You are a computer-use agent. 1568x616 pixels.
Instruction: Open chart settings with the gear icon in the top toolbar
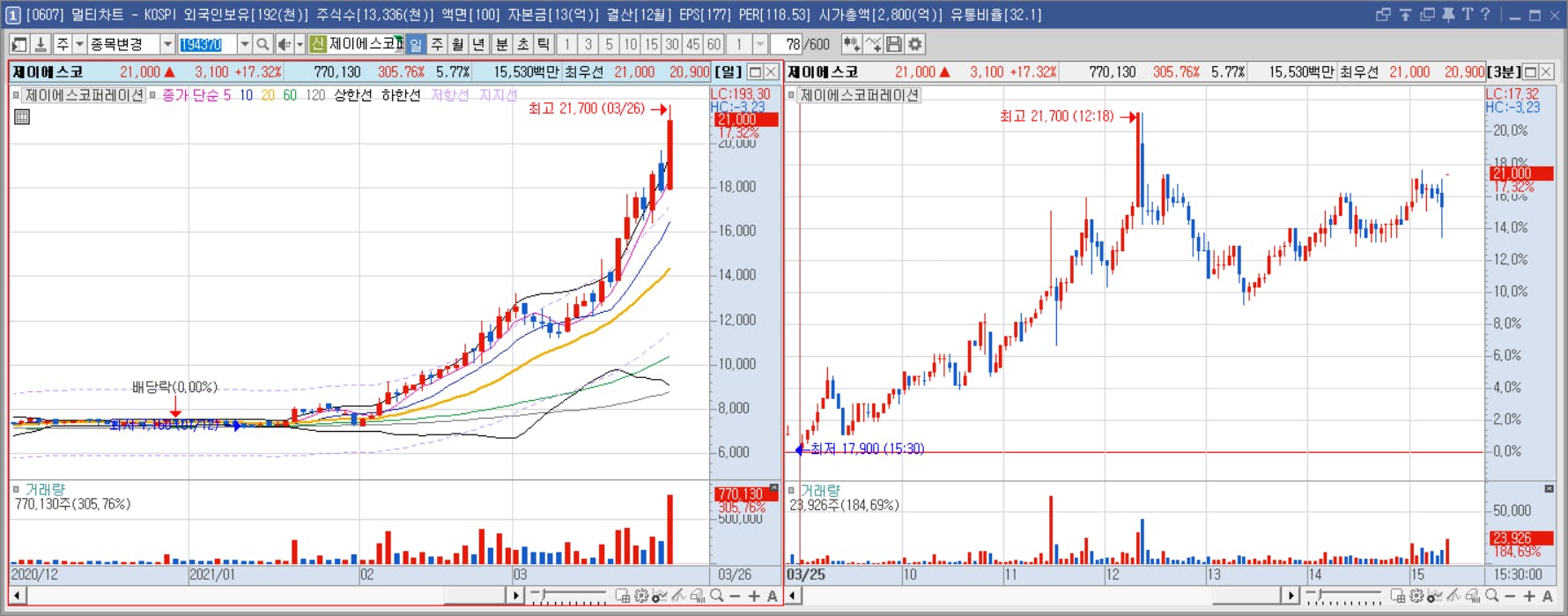pos(915,44)
